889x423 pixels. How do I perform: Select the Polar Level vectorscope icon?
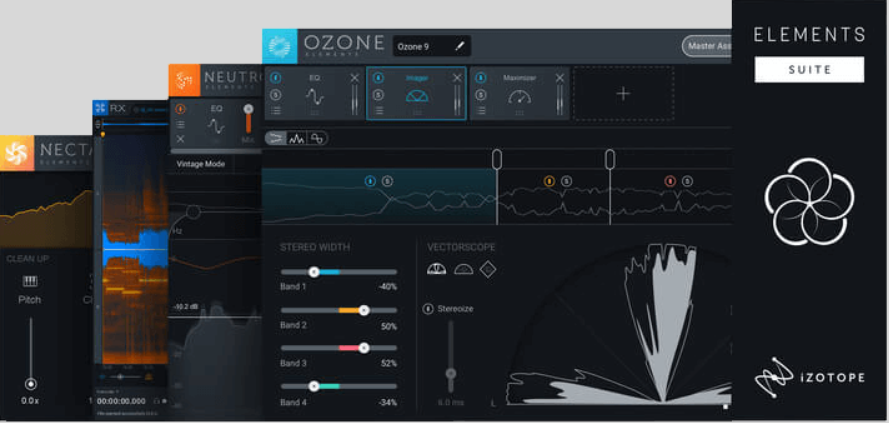coord(463,269)
